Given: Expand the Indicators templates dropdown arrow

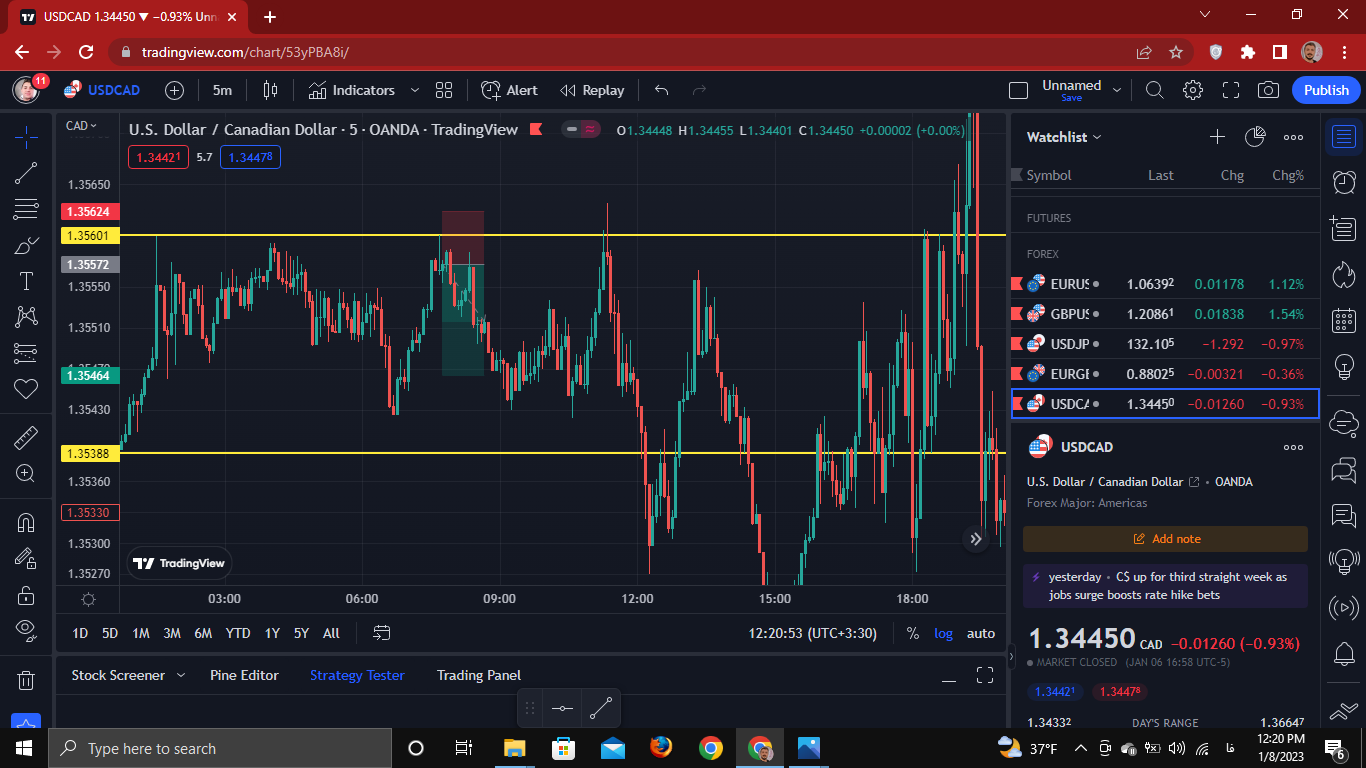Looking at the screenshot, I should (415, 90).
